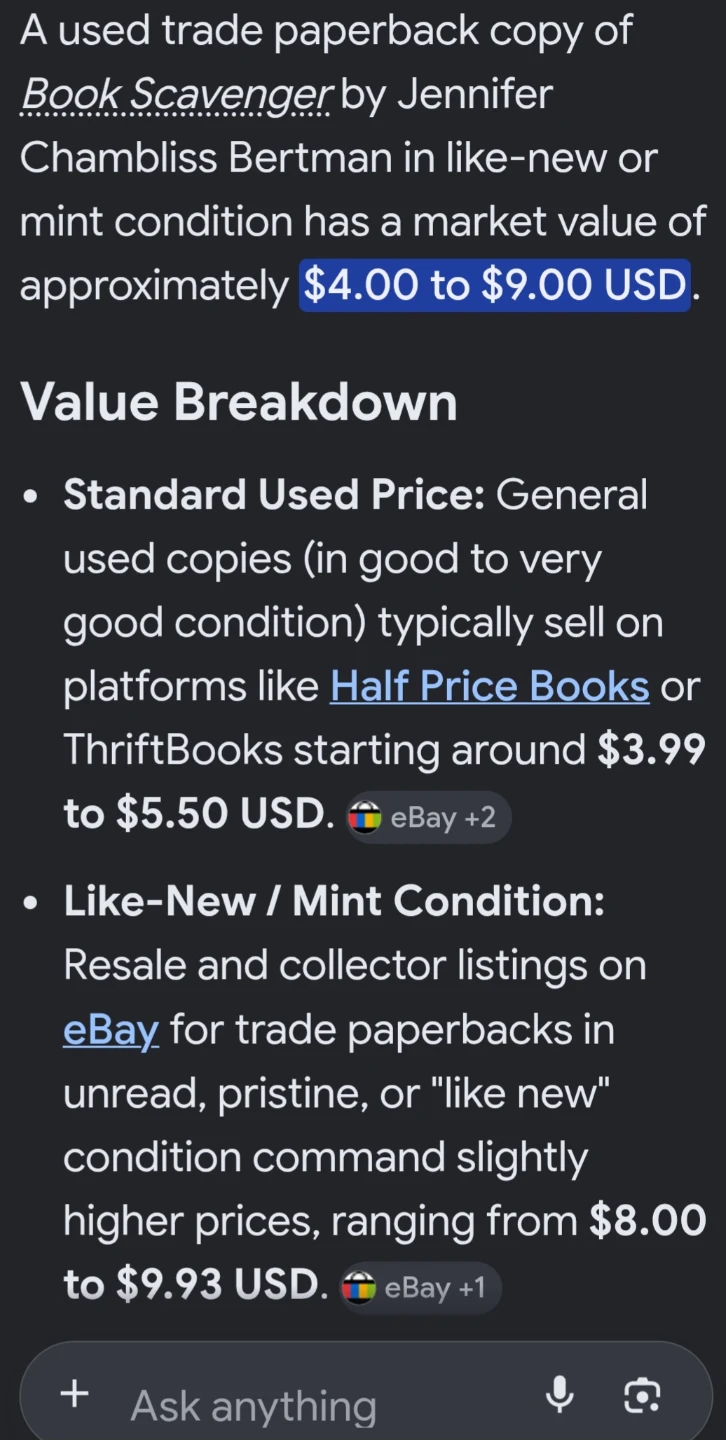This screenshot has height=1440, width=726.
Task: Tap the highlighted $4.00 to $9.00 USD text
Action: point(495,286)
